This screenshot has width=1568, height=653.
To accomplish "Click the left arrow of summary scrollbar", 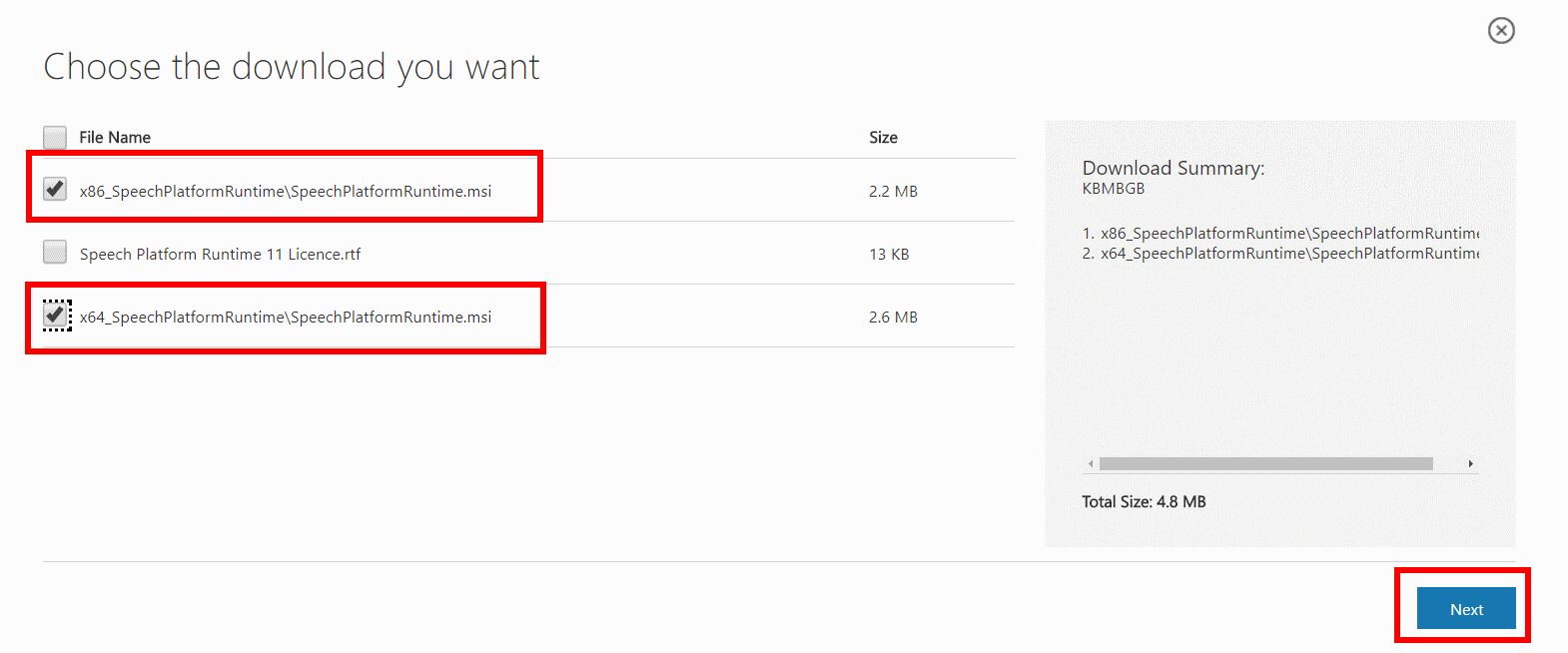I will [x=1091, y=463].
